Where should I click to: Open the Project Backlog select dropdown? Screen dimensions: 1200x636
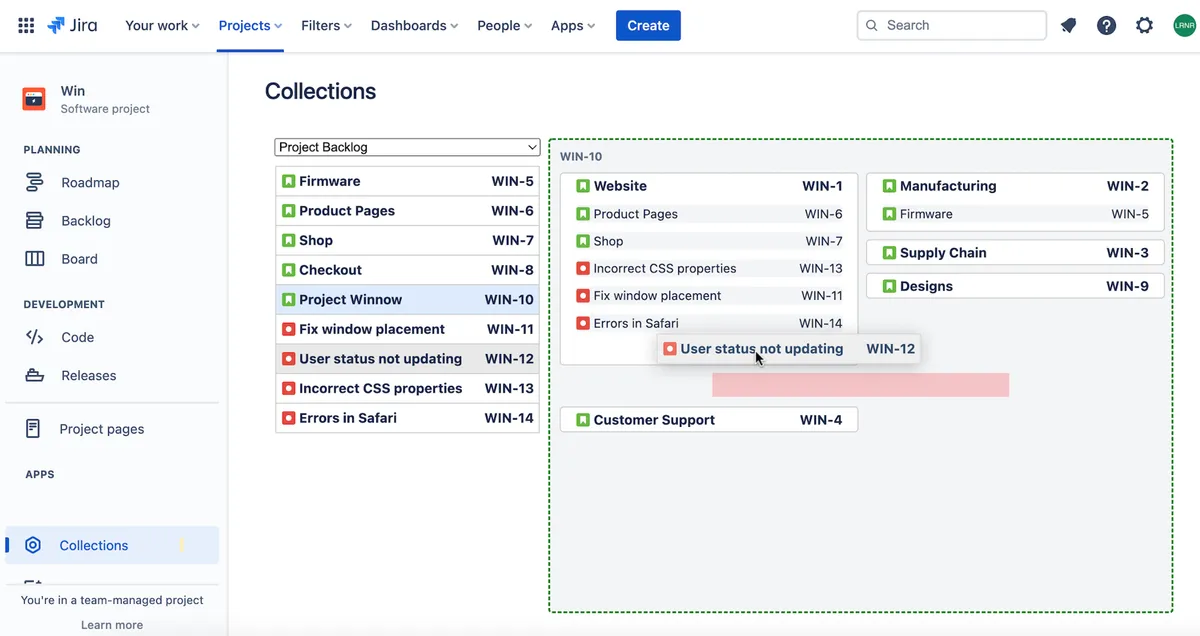pos(407,147)
